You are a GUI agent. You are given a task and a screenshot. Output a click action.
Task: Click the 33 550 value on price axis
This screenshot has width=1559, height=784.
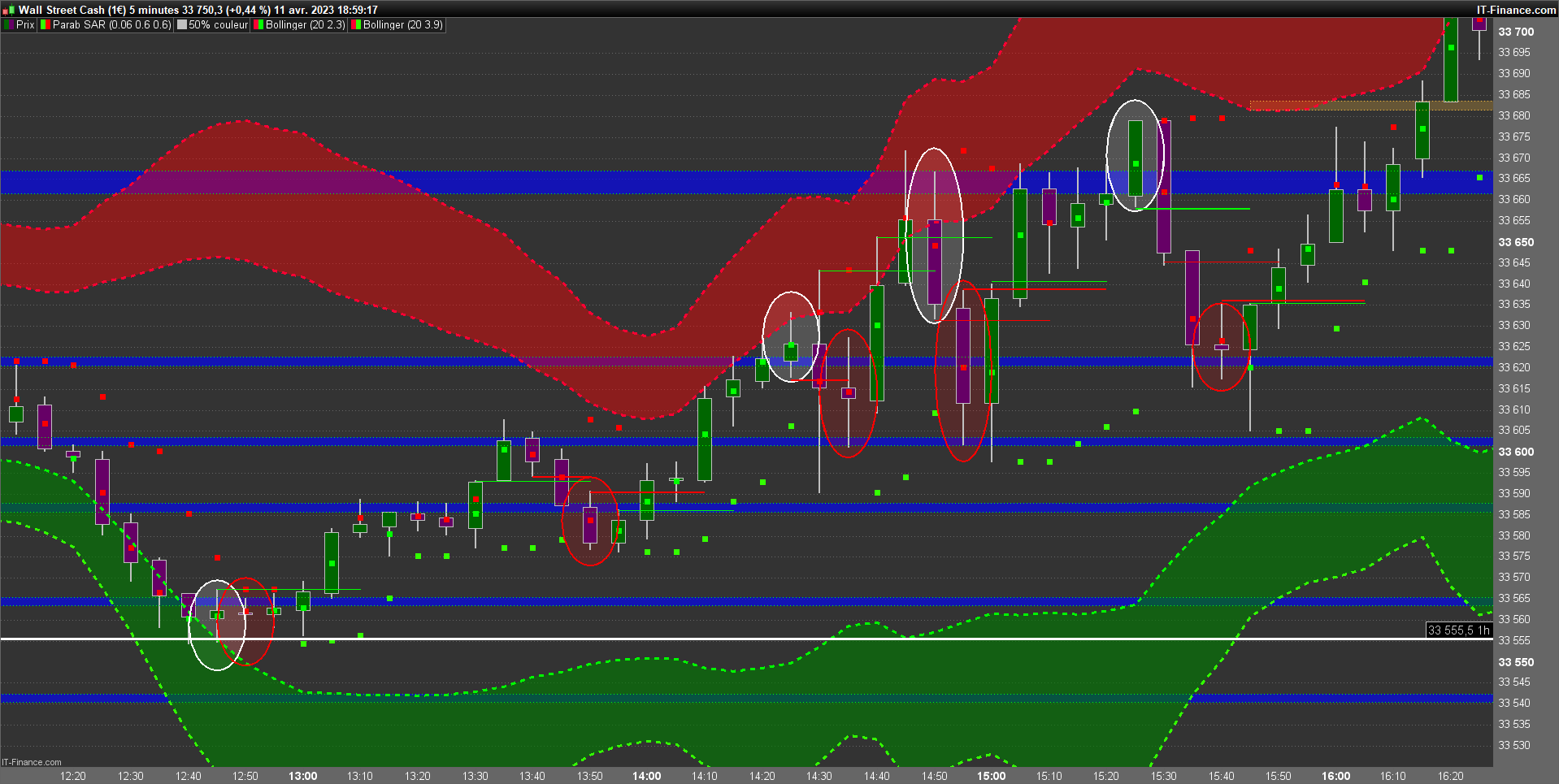point(1516,662)
